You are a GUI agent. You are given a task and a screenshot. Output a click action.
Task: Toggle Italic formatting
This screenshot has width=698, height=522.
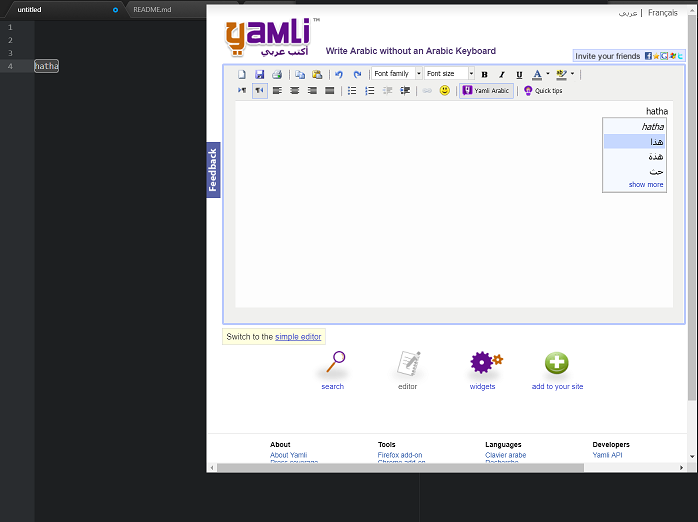click(502, 74)
